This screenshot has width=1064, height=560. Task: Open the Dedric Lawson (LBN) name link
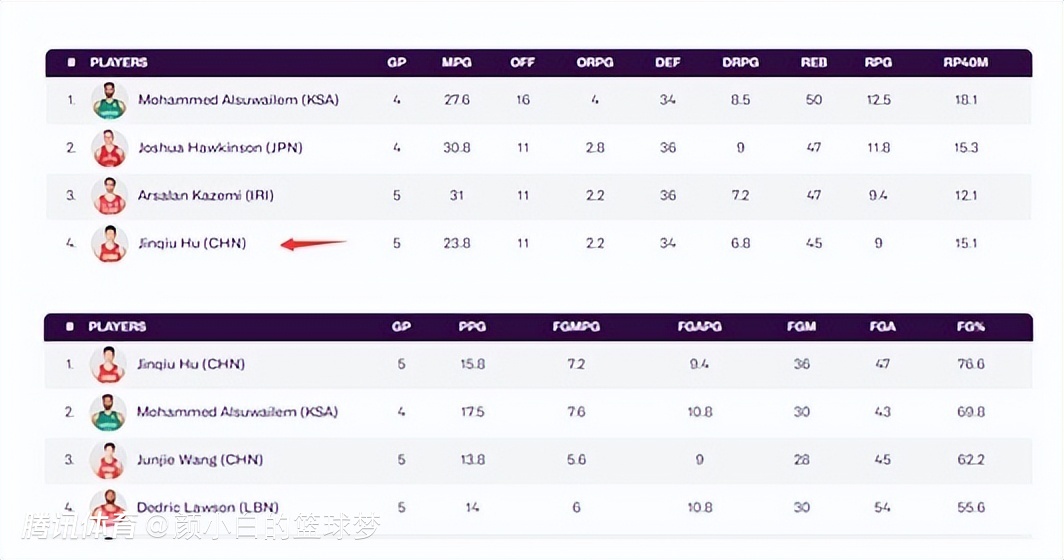point(208,507)
